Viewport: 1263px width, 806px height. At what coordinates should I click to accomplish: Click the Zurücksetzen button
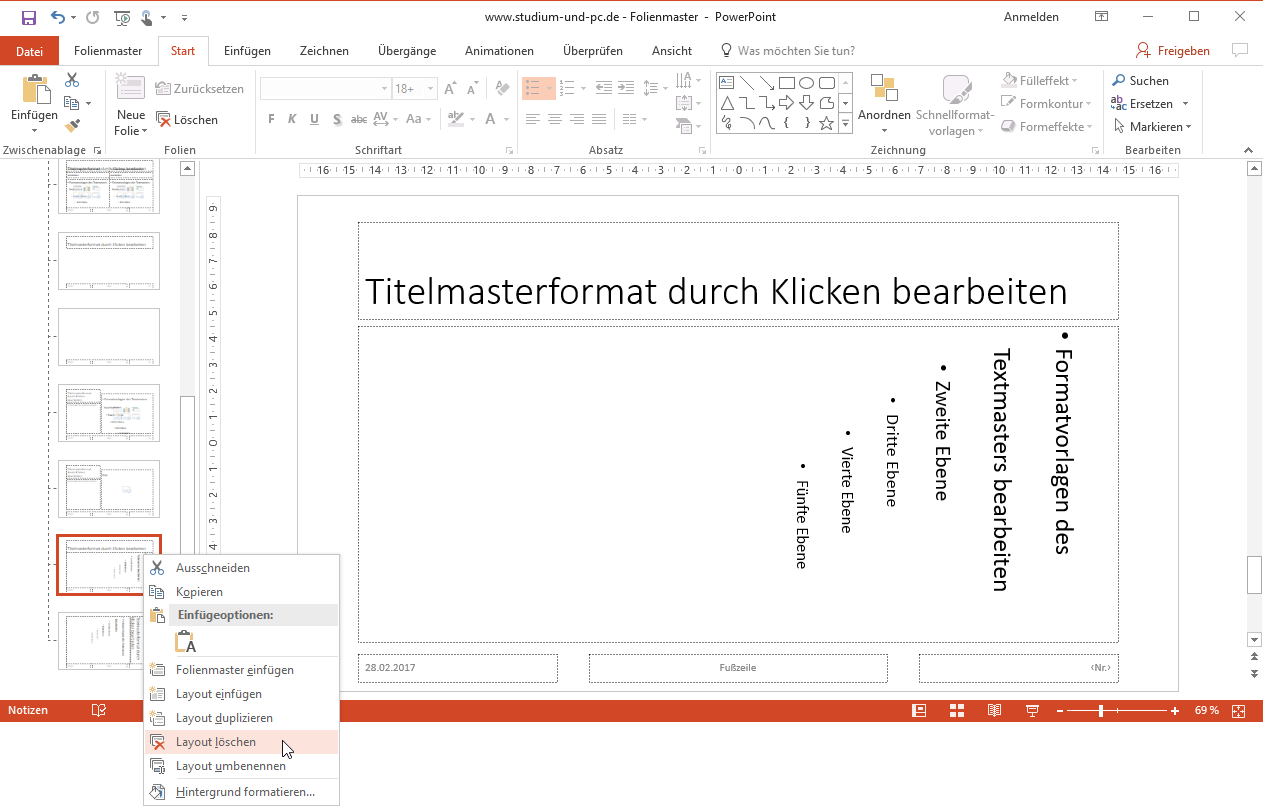coord(200,89)
